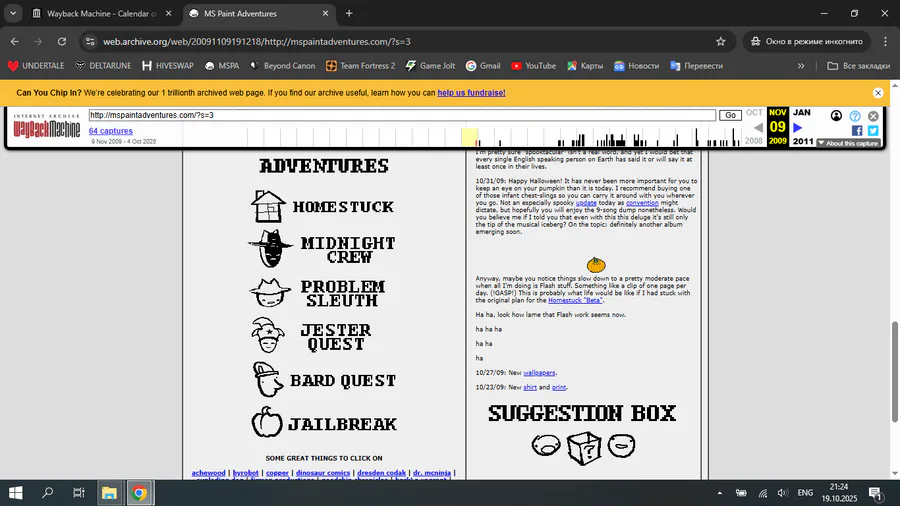Image resolution: width=900 pixels, height=506 pixels.
Task: Open the MSPA bookmark
Action: (222, 66)
